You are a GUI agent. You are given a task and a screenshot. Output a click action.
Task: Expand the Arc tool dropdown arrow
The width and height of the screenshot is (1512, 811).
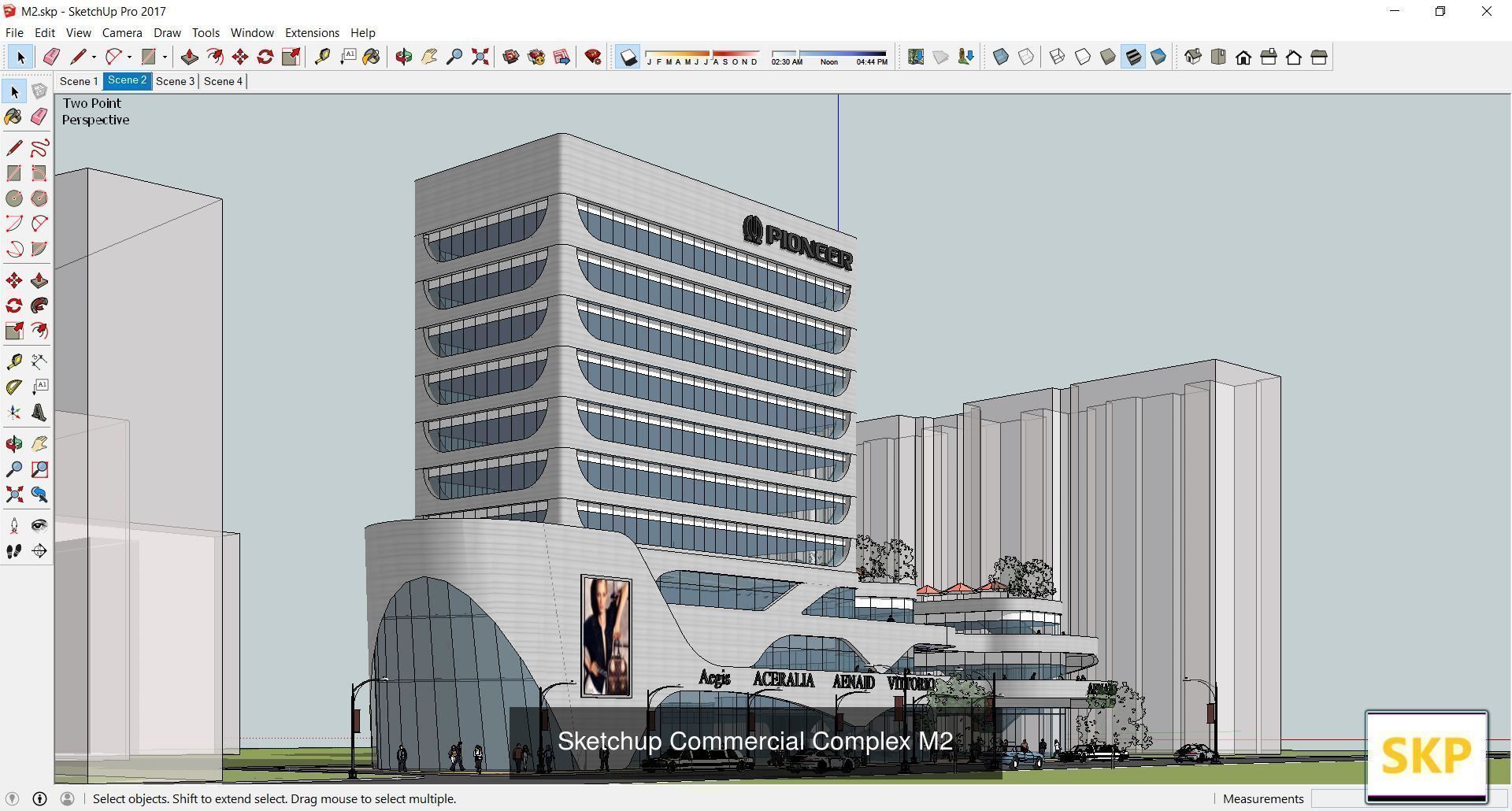pyautogui.click(x=129, y=57)
